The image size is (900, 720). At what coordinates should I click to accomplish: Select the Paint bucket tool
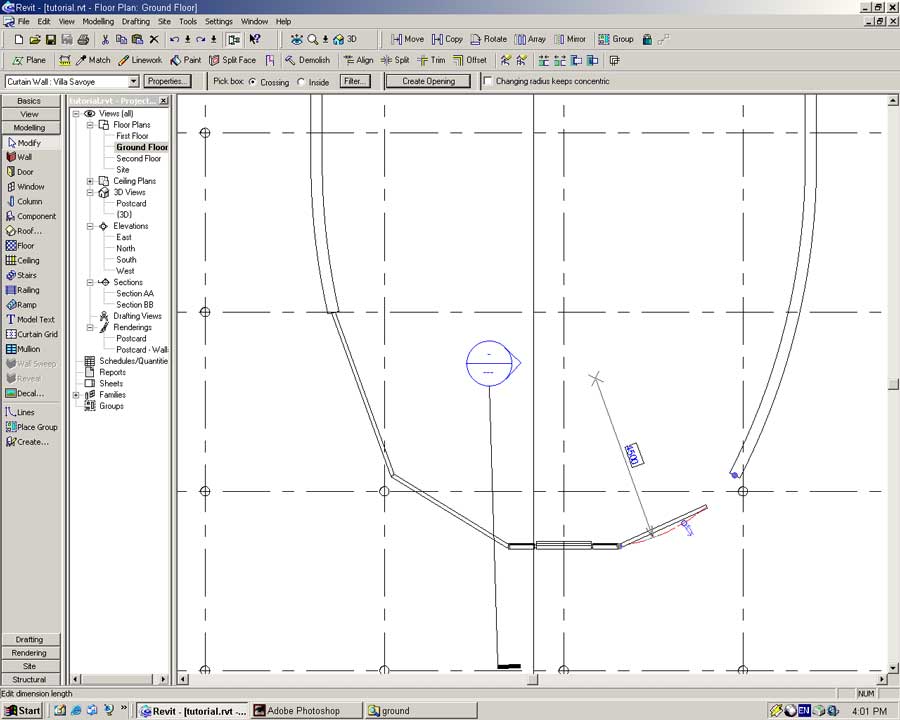coord(185,60)
